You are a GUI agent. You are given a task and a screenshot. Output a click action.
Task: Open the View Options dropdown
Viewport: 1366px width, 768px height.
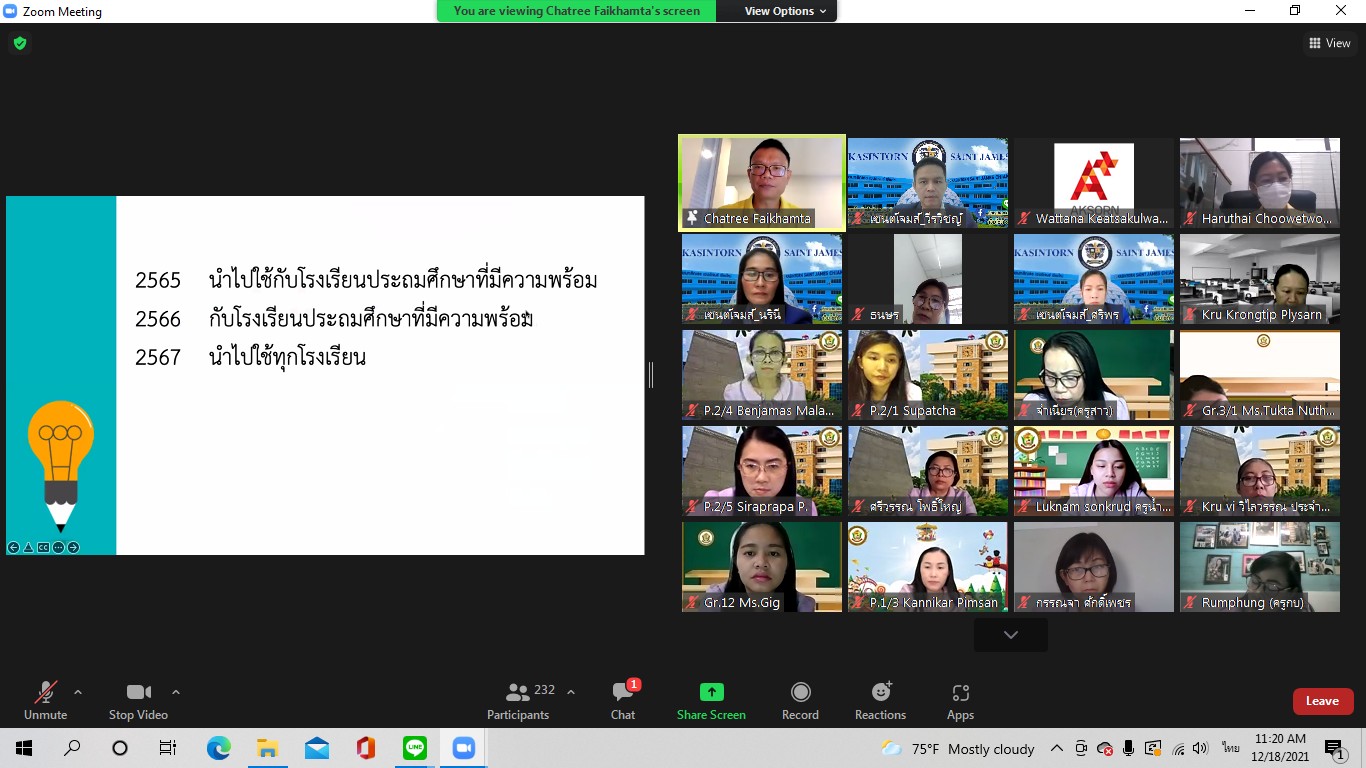pos(786,11)
